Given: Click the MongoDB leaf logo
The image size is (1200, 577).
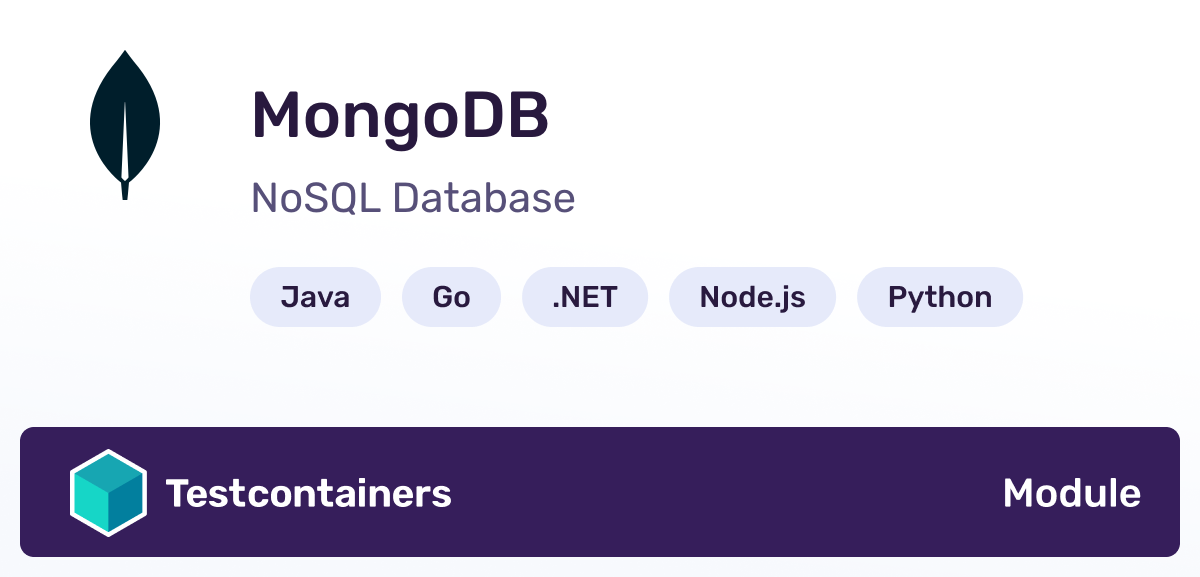Looking at the screenshot, I should coord(125,125).
